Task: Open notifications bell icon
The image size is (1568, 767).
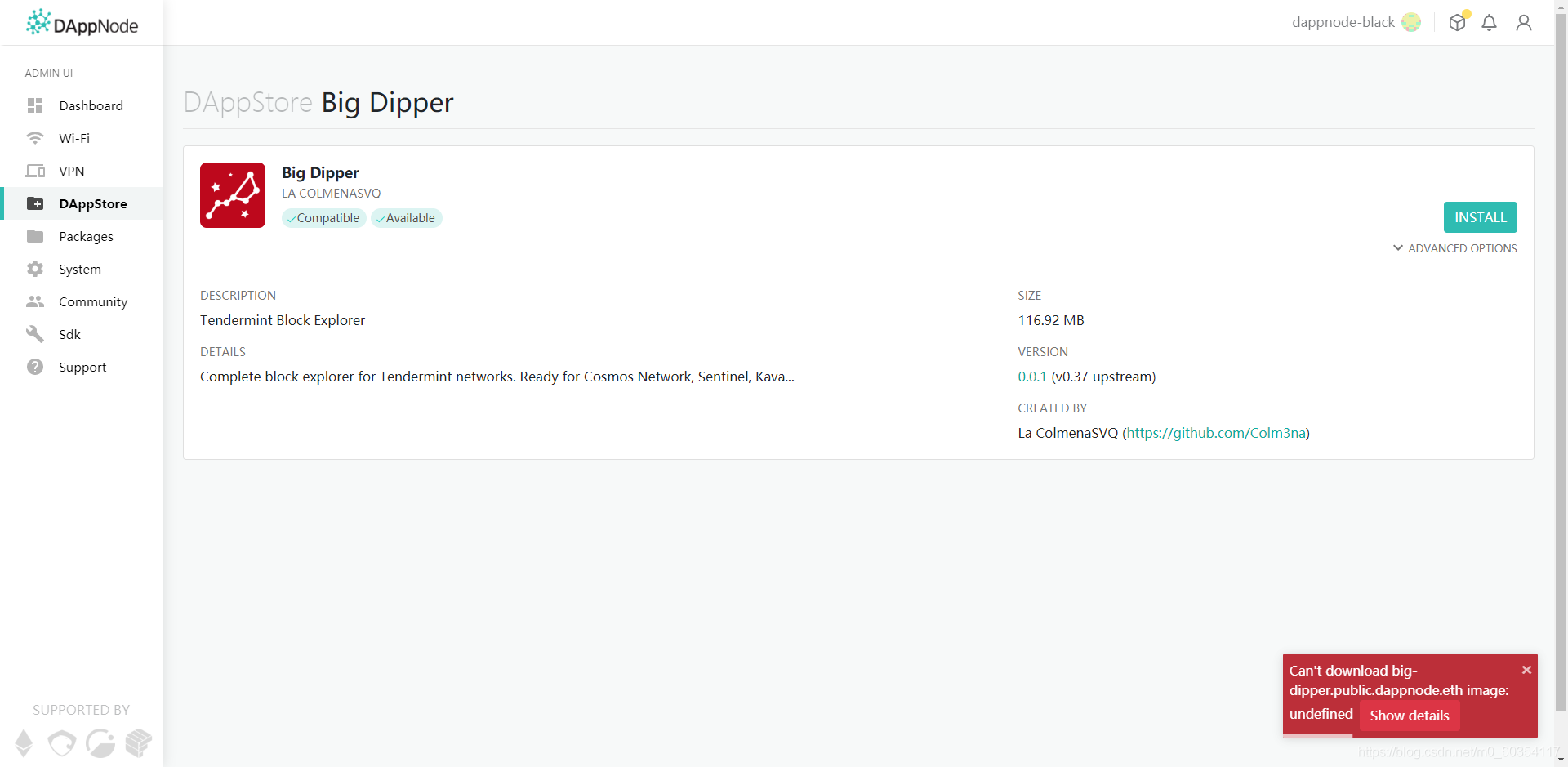Action: (x=1490, y=23)
